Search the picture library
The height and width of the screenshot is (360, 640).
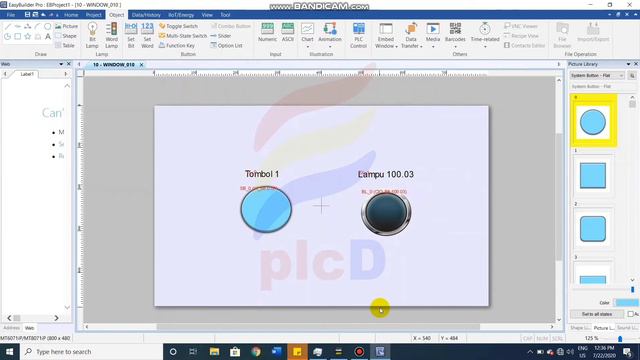[632, 76]
